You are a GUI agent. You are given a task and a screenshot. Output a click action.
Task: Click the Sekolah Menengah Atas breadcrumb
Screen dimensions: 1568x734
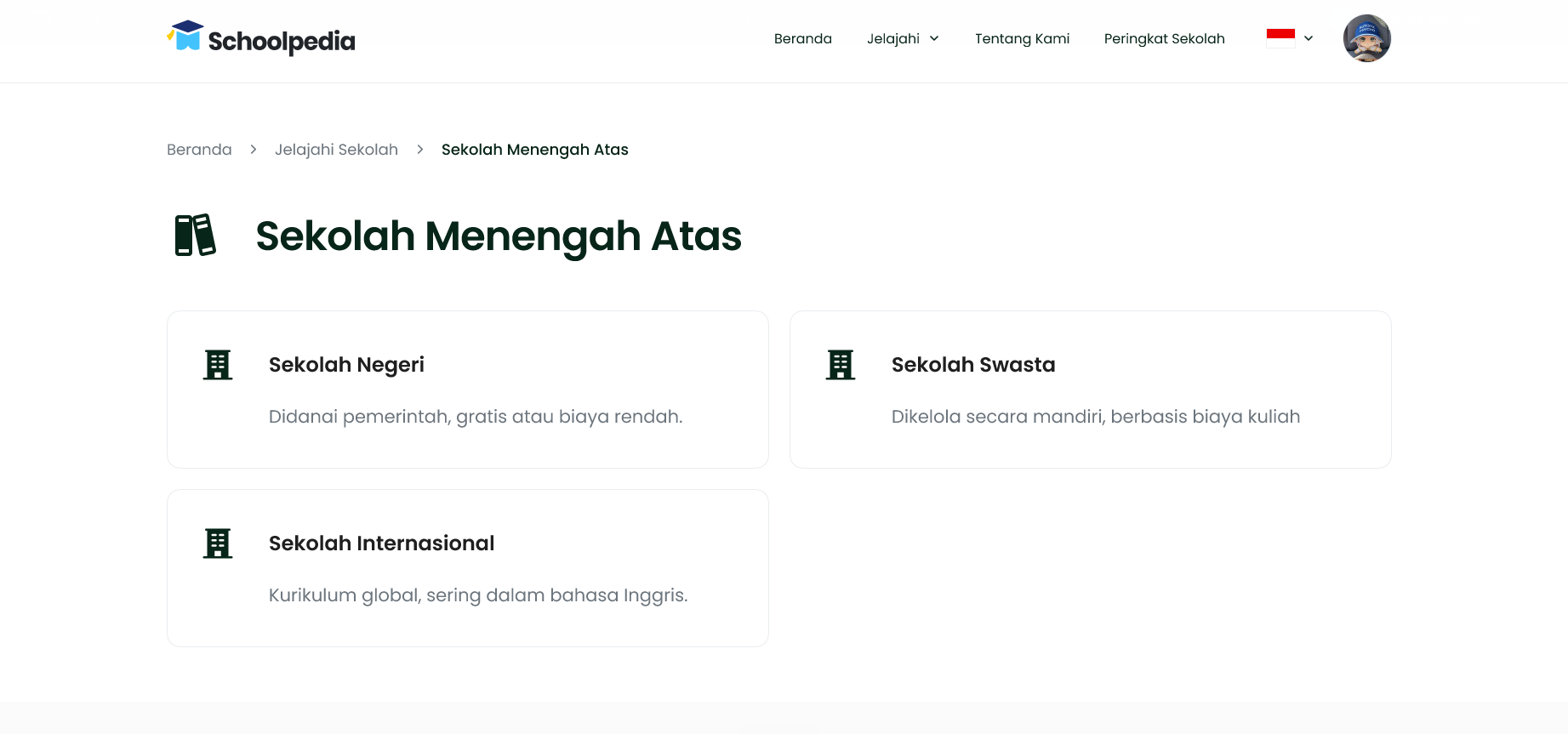[534, 150]
